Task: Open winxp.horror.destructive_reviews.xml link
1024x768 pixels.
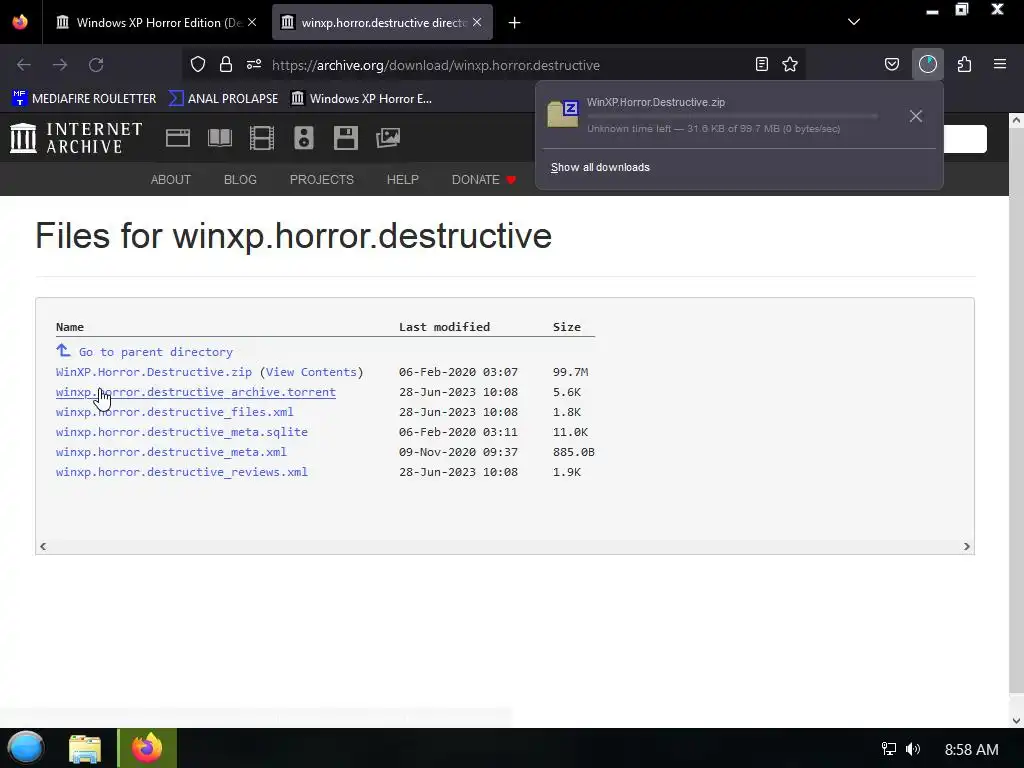Action: click(x=182, y=472)
